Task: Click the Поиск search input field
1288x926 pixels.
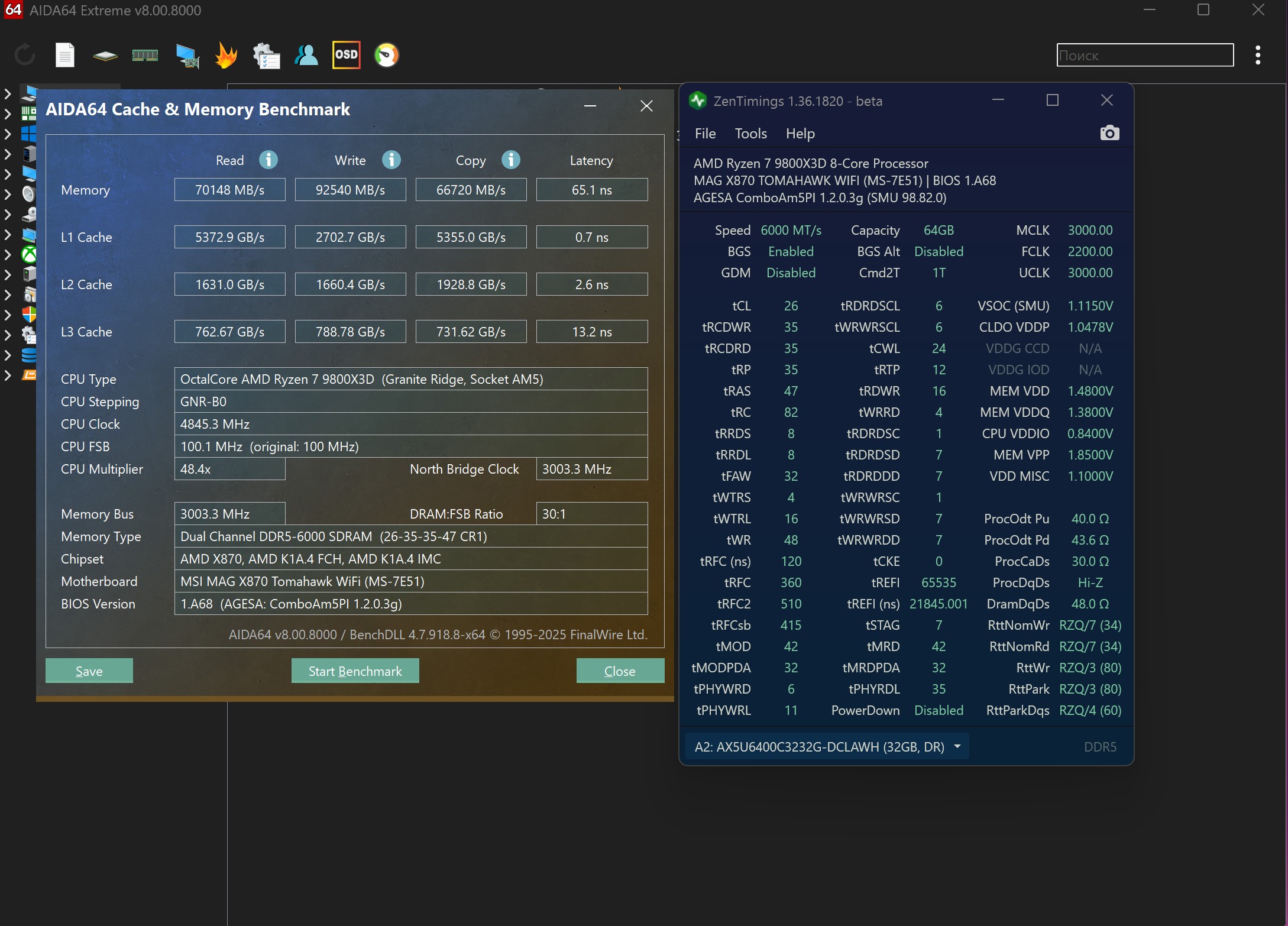Action: (x=1145, y=56)
